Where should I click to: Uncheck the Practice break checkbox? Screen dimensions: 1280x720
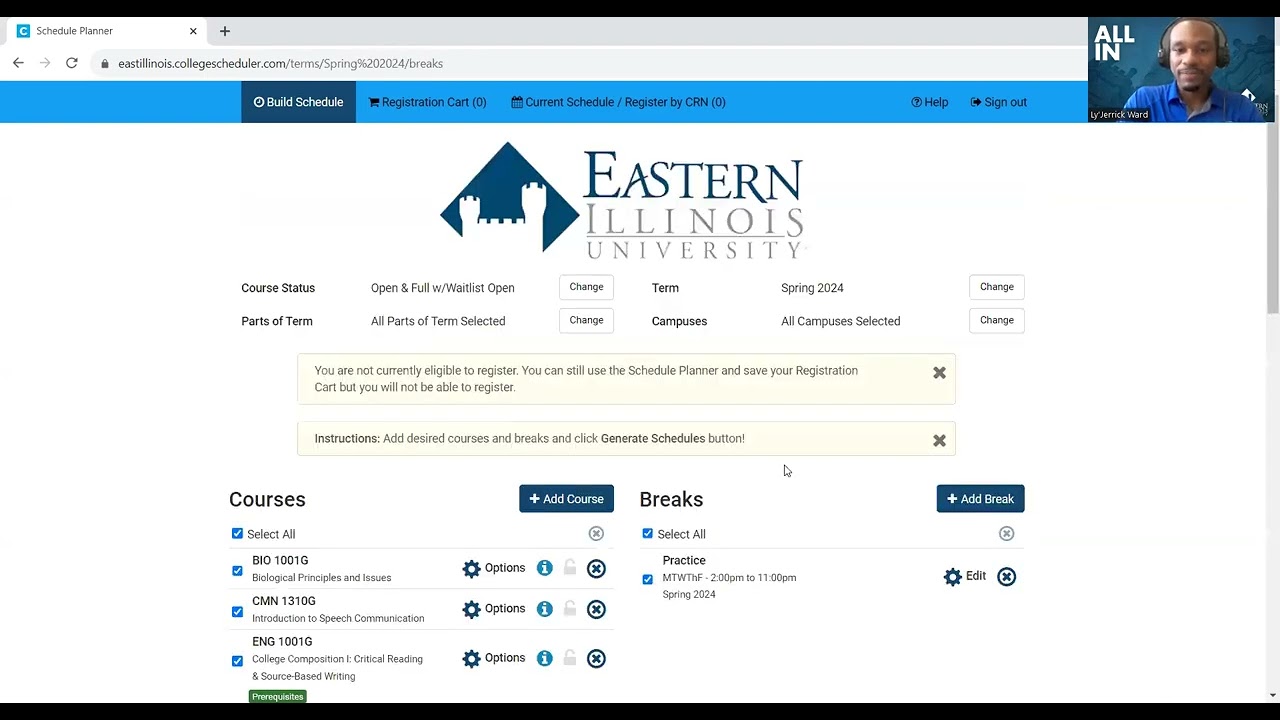click(x=647, y=579)
